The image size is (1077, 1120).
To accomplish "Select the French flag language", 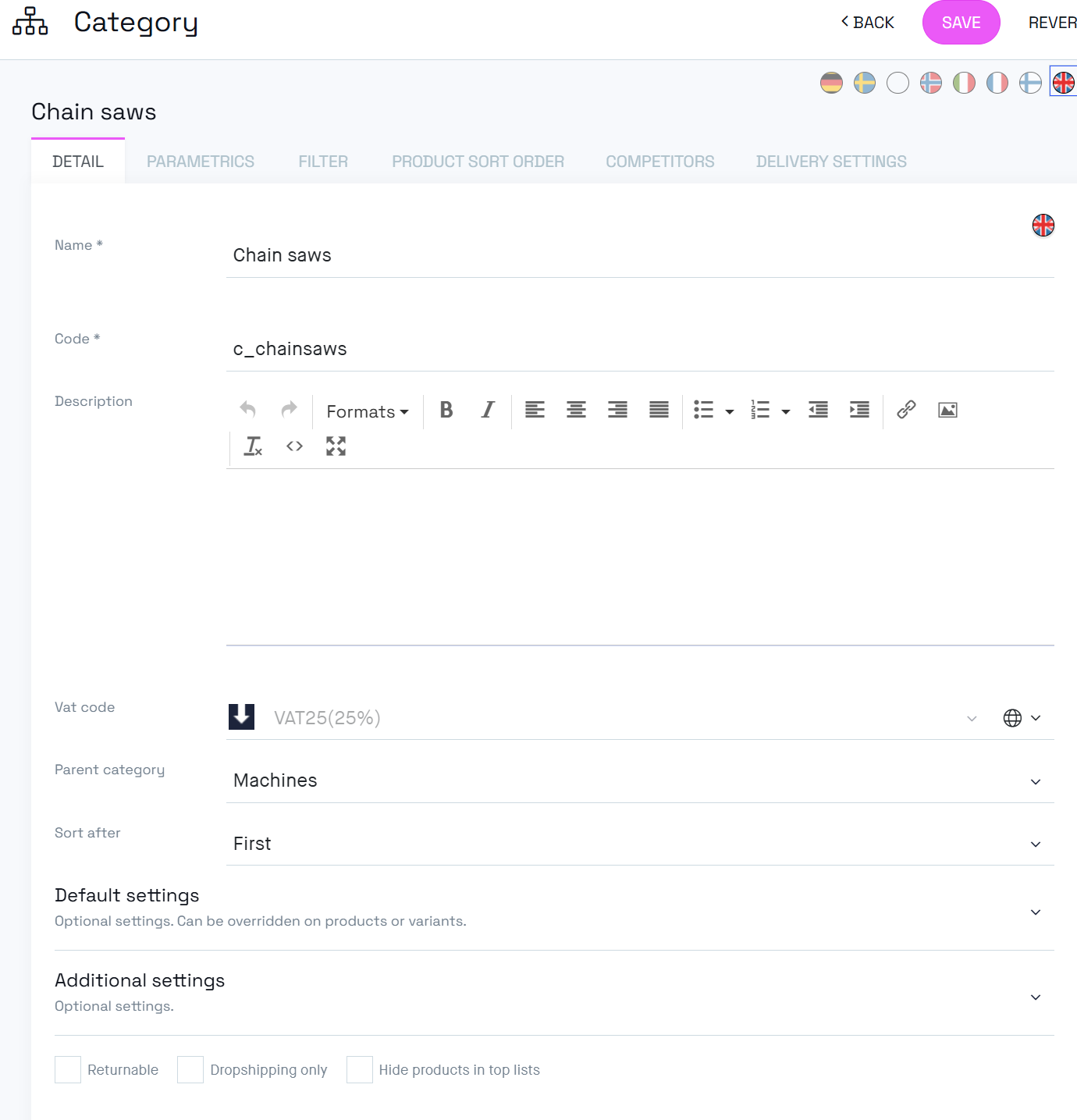I will coord(997,83).
